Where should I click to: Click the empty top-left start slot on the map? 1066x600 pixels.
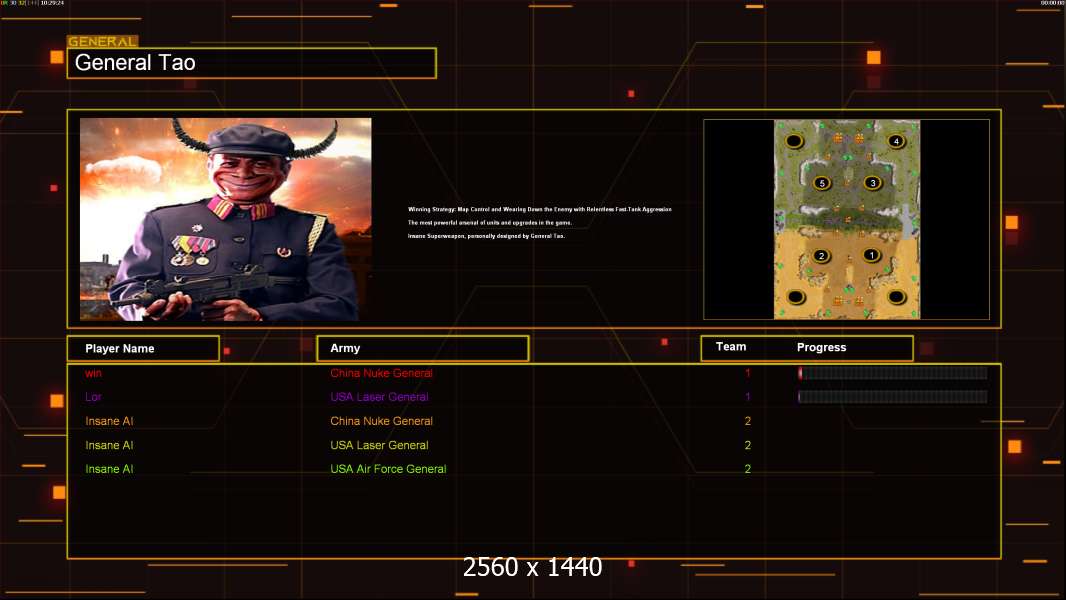click(794, 141)
